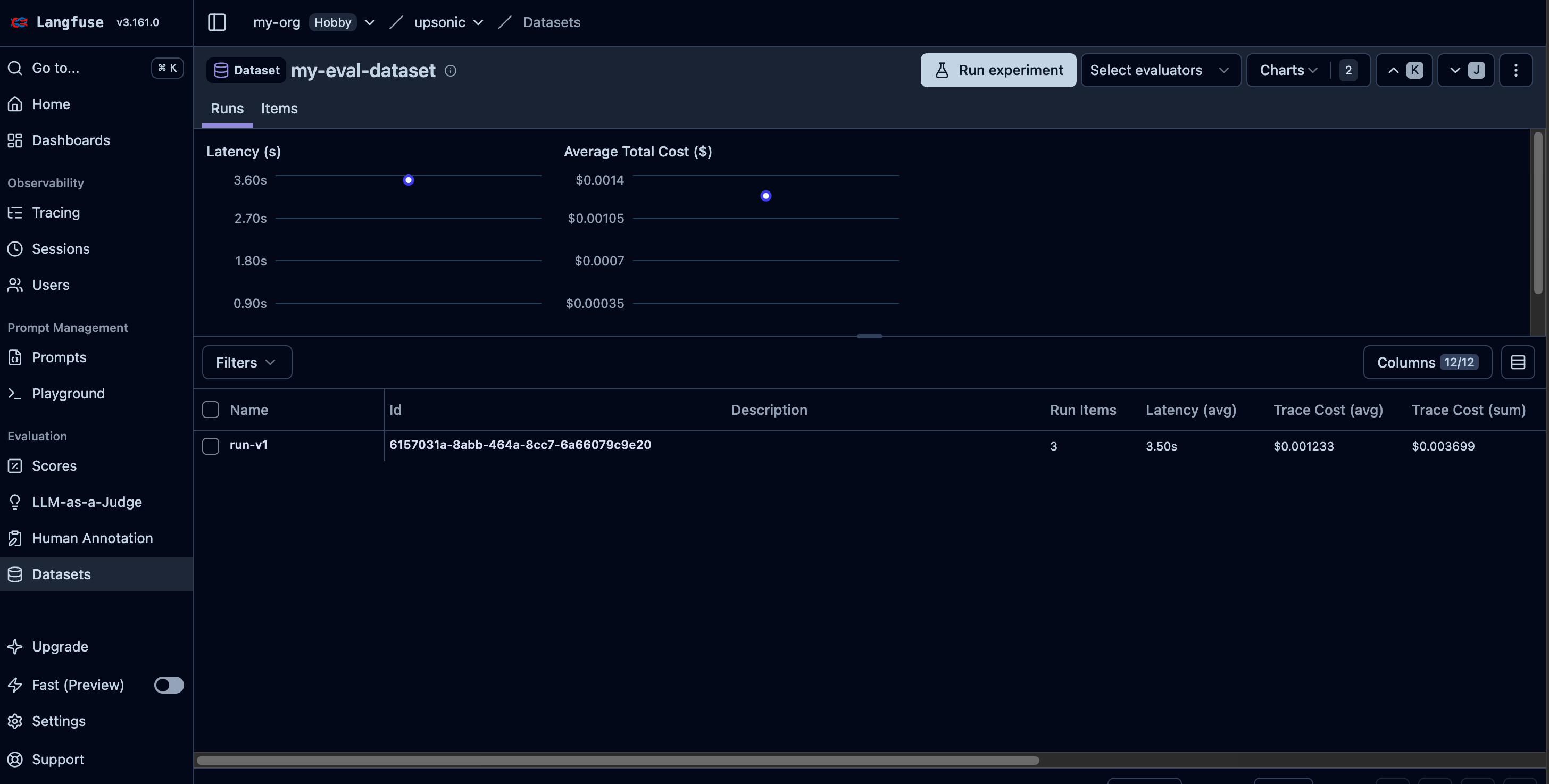Click the Sessions clock icon
Screen dimensions: 1549x784
coord(15,248)
